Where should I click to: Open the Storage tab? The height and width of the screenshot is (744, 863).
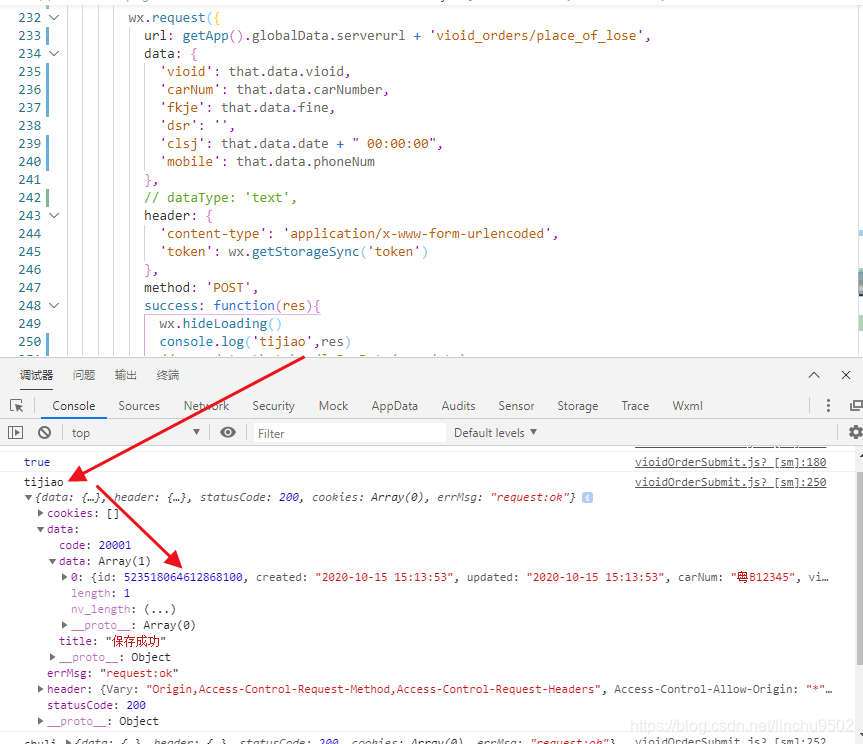coord(578,406)
